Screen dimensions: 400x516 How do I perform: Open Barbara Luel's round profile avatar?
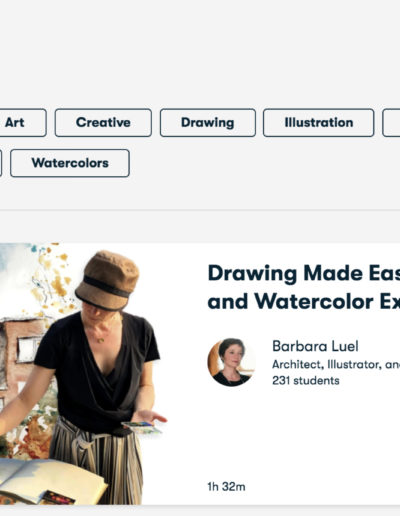[x=232, y=362]
